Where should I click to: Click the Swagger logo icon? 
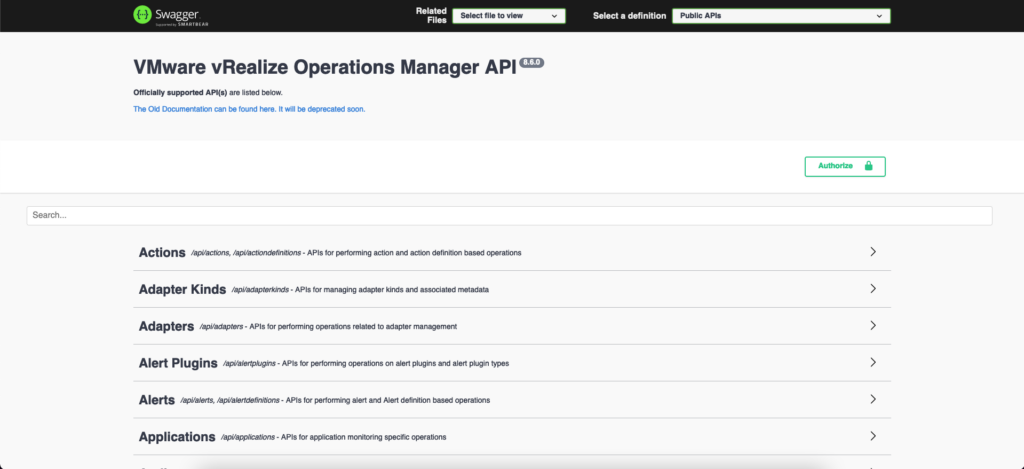pos(142,15)
